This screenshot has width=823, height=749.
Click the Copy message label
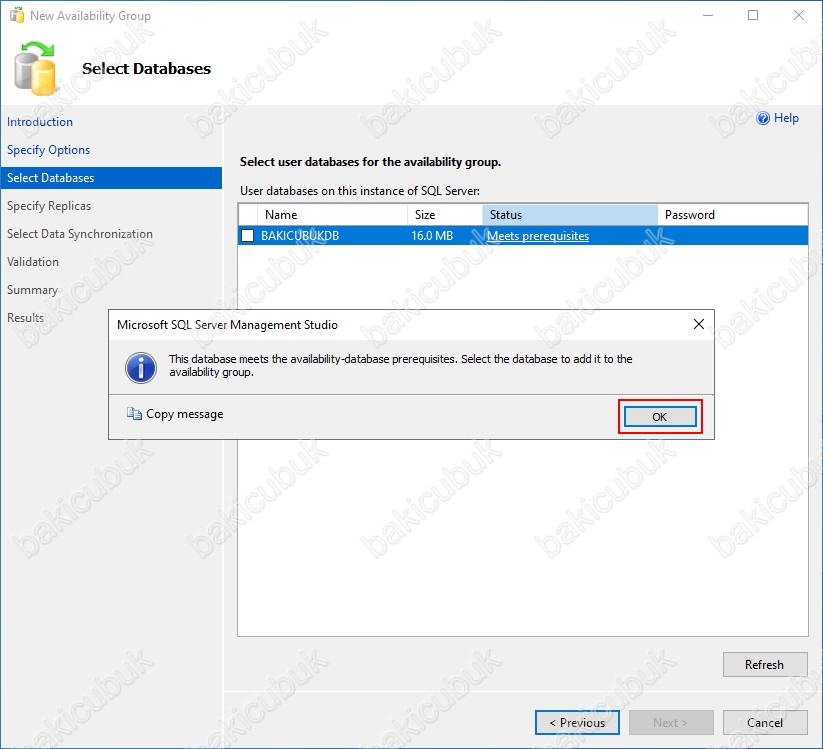185,414
